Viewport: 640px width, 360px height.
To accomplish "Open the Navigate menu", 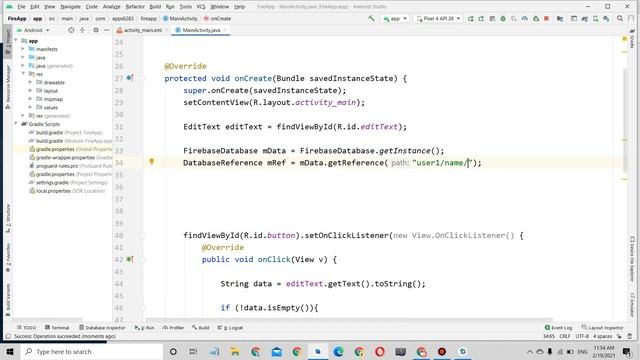I will (70, 7).
